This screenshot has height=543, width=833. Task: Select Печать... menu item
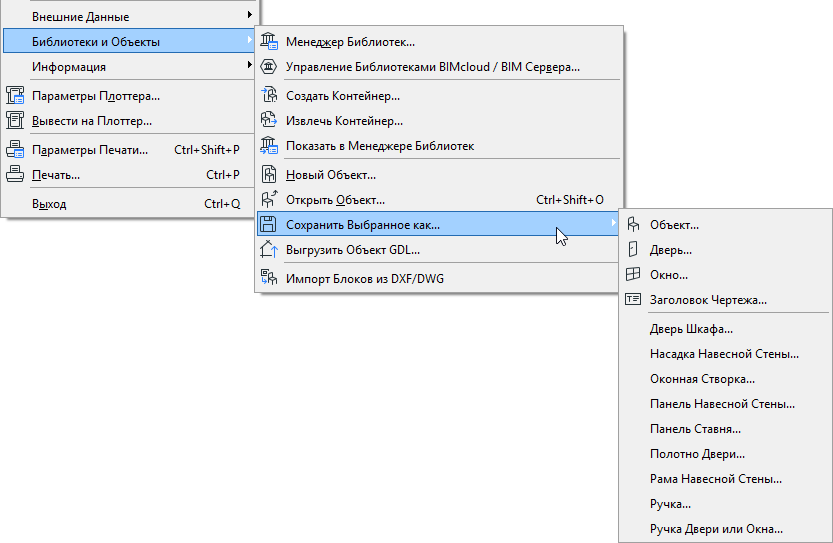pos(129,174)
